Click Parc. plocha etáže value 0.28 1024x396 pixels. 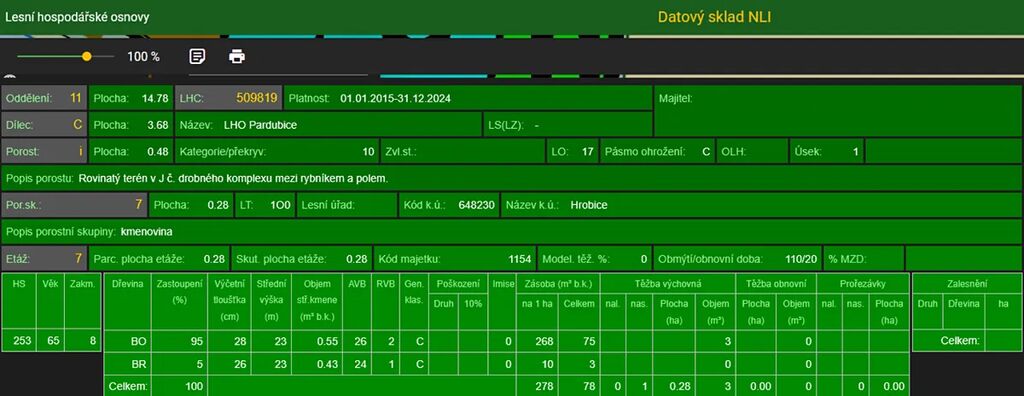tap(214, 259)
